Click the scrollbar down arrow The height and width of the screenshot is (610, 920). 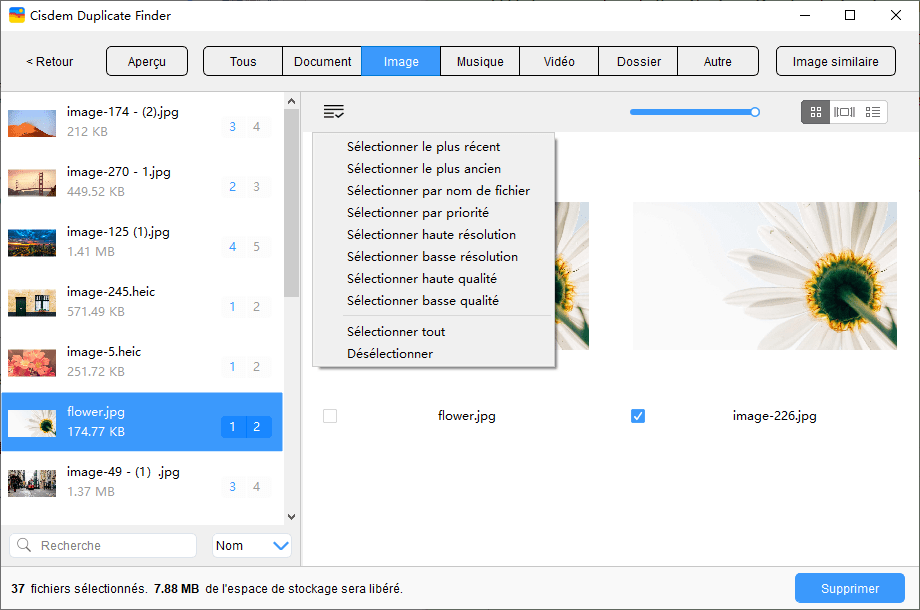pos(292,517)
